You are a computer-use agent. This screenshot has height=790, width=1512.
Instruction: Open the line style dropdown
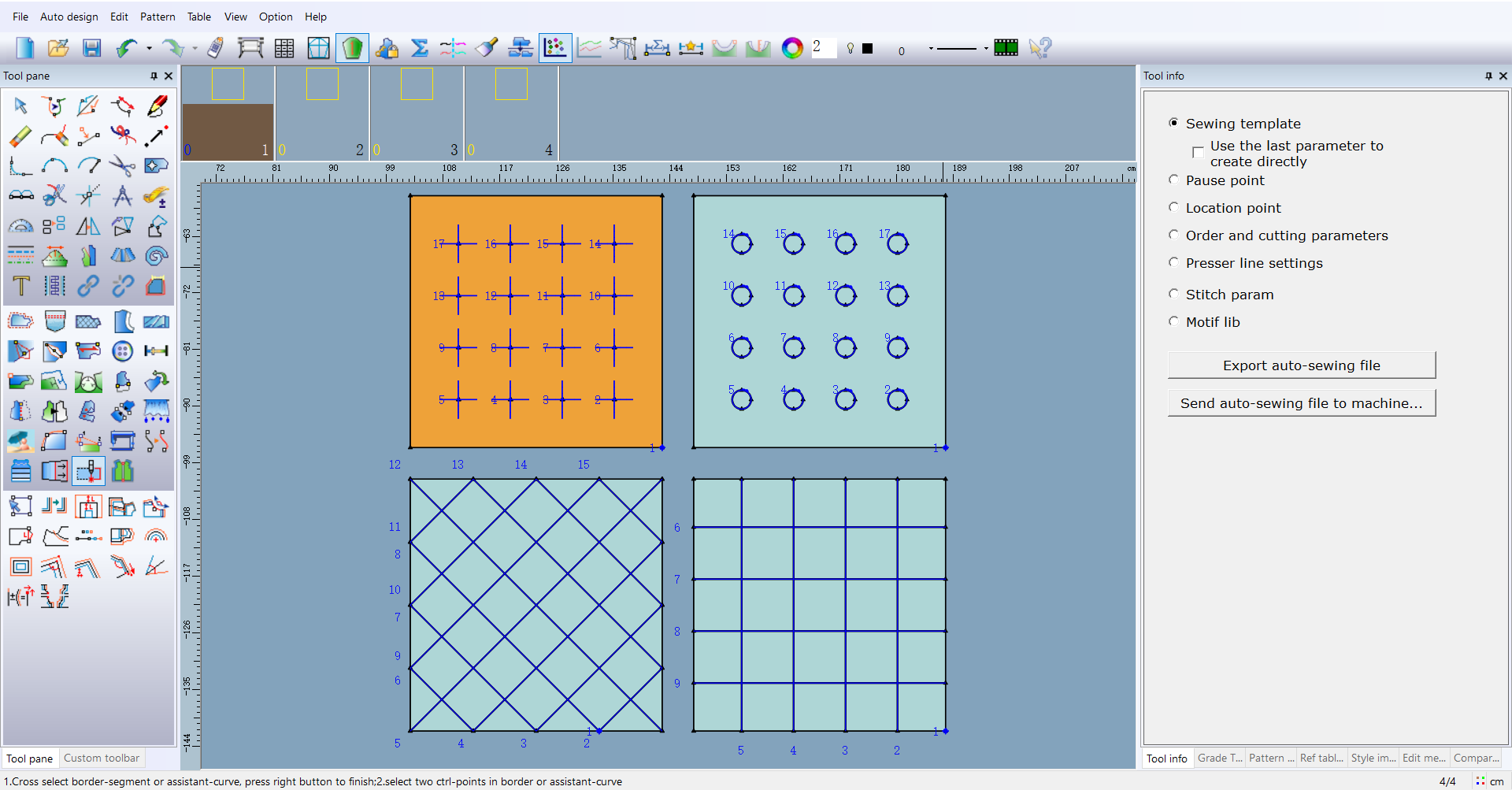(986, 49)
